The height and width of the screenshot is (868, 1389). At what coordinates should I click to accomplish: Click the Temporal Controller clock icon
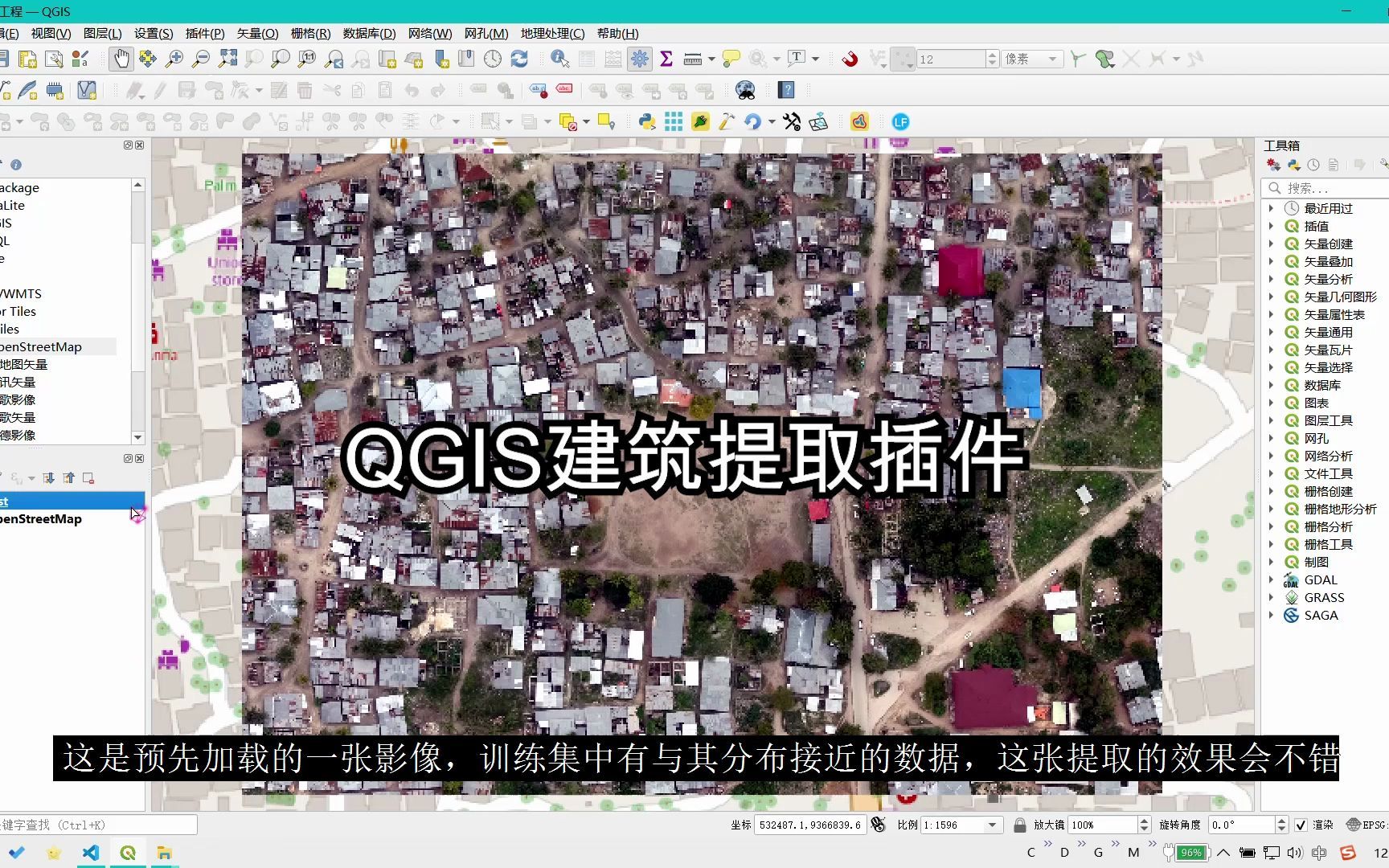pyautogui.click(x=492, y=58)
